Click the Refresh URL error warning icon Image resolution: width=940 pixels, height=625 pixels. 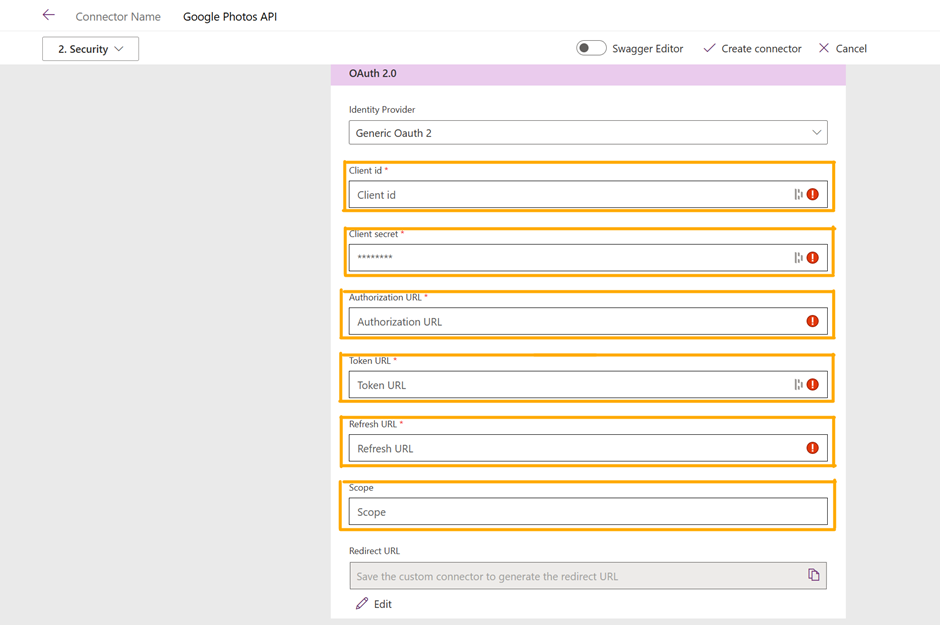812,448
